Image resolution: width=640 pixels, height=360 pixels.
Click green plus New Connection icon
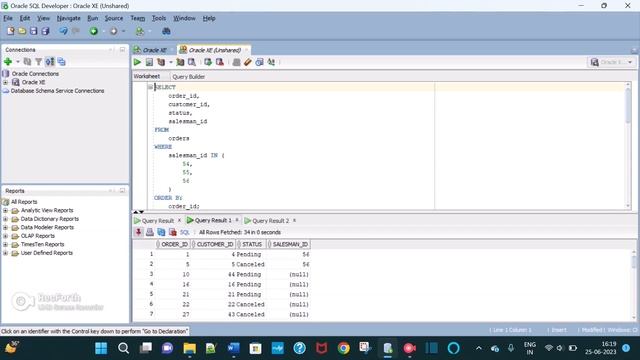8,62
